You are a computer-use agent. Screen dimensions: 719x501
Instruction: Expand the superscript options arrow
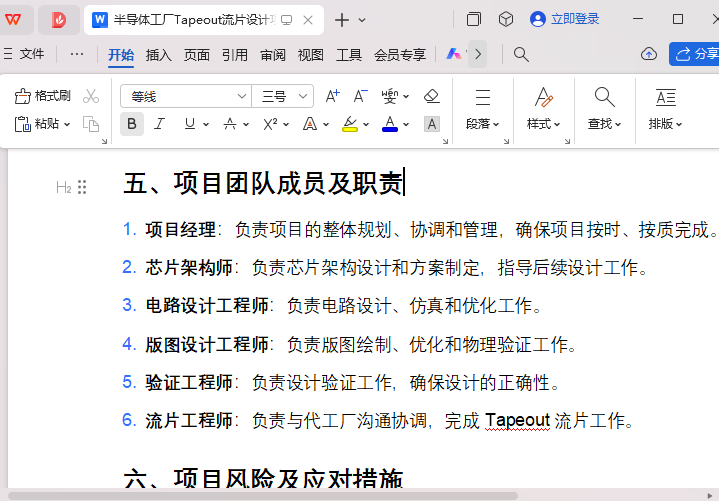click(286, 124)
